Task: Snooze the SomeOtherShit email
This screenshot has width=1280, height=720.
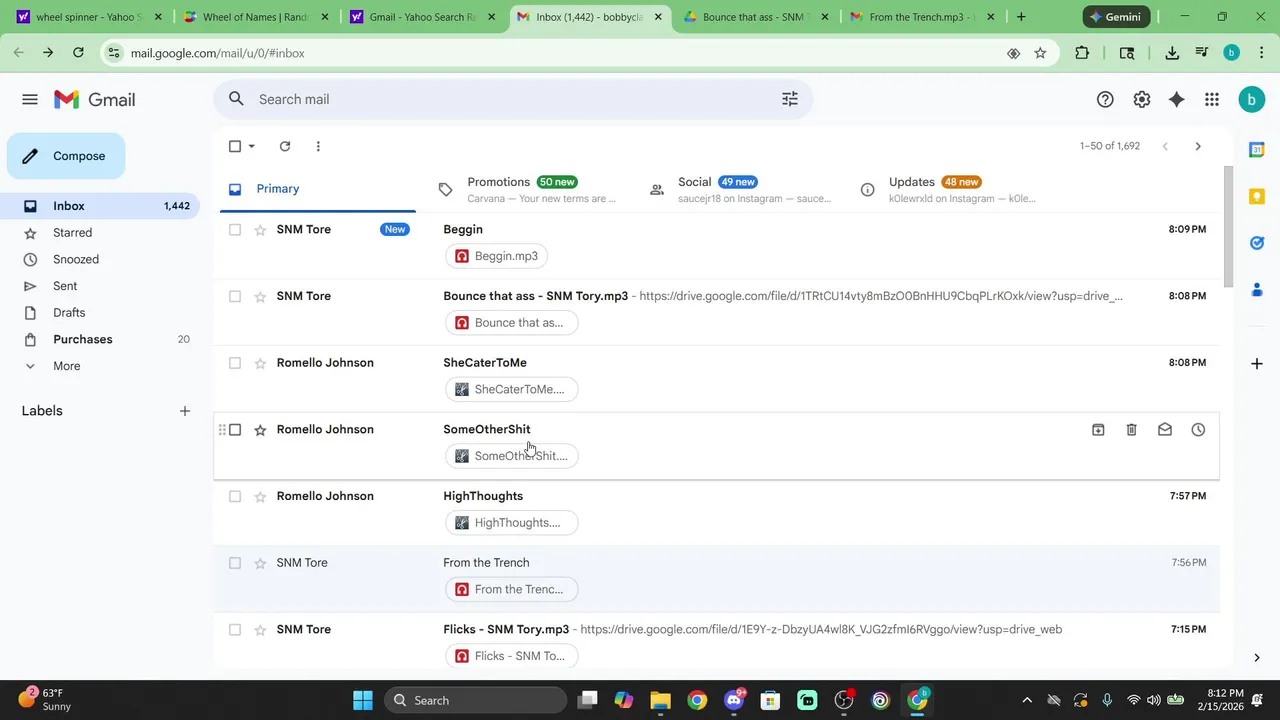Action: (1198, 429)
